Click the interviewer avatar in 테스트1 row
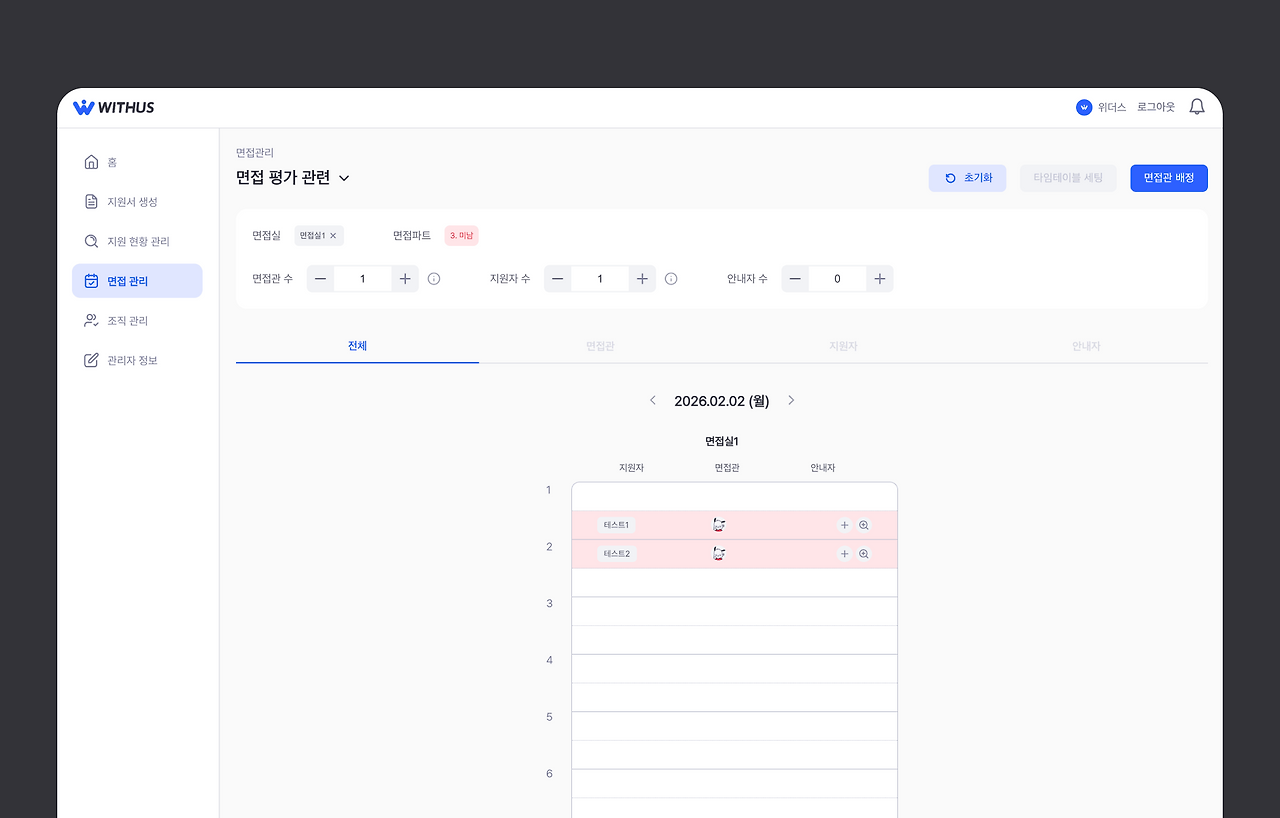 pos(719,525)
